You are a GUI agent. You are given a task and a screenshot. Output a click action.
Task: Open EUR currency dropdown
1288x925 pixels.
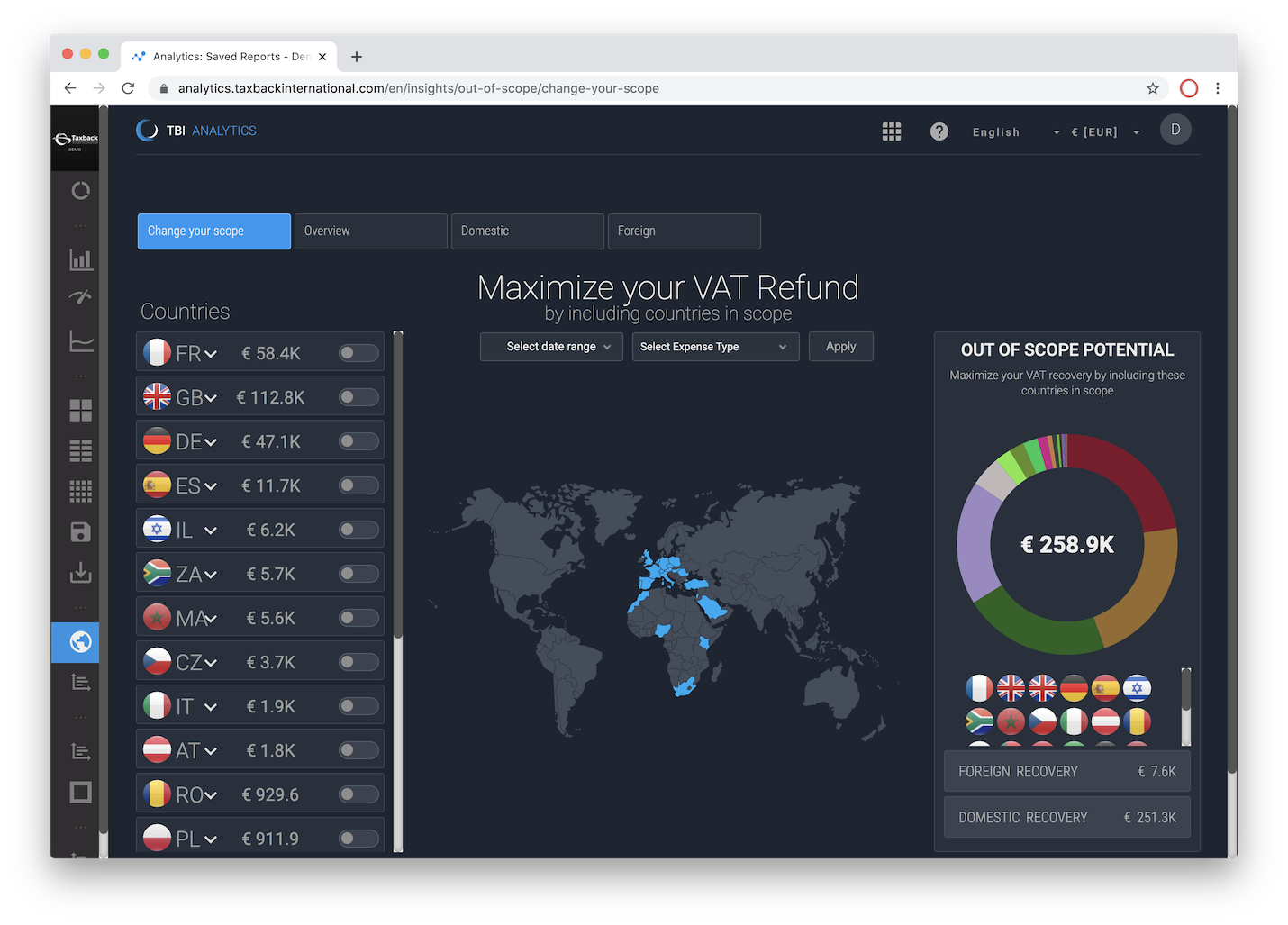point(1105,132)
